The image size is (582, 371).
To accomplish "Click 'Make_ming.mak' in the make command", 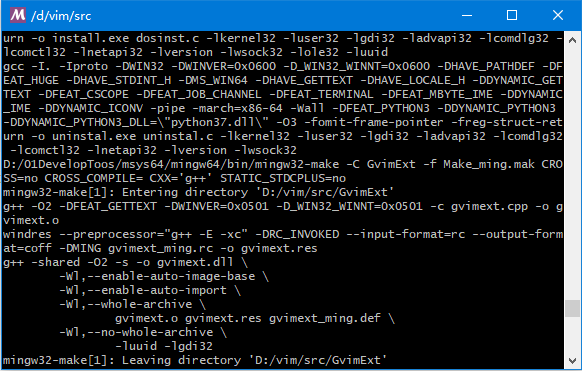I will pyautogui.click(x=489, y=164).
